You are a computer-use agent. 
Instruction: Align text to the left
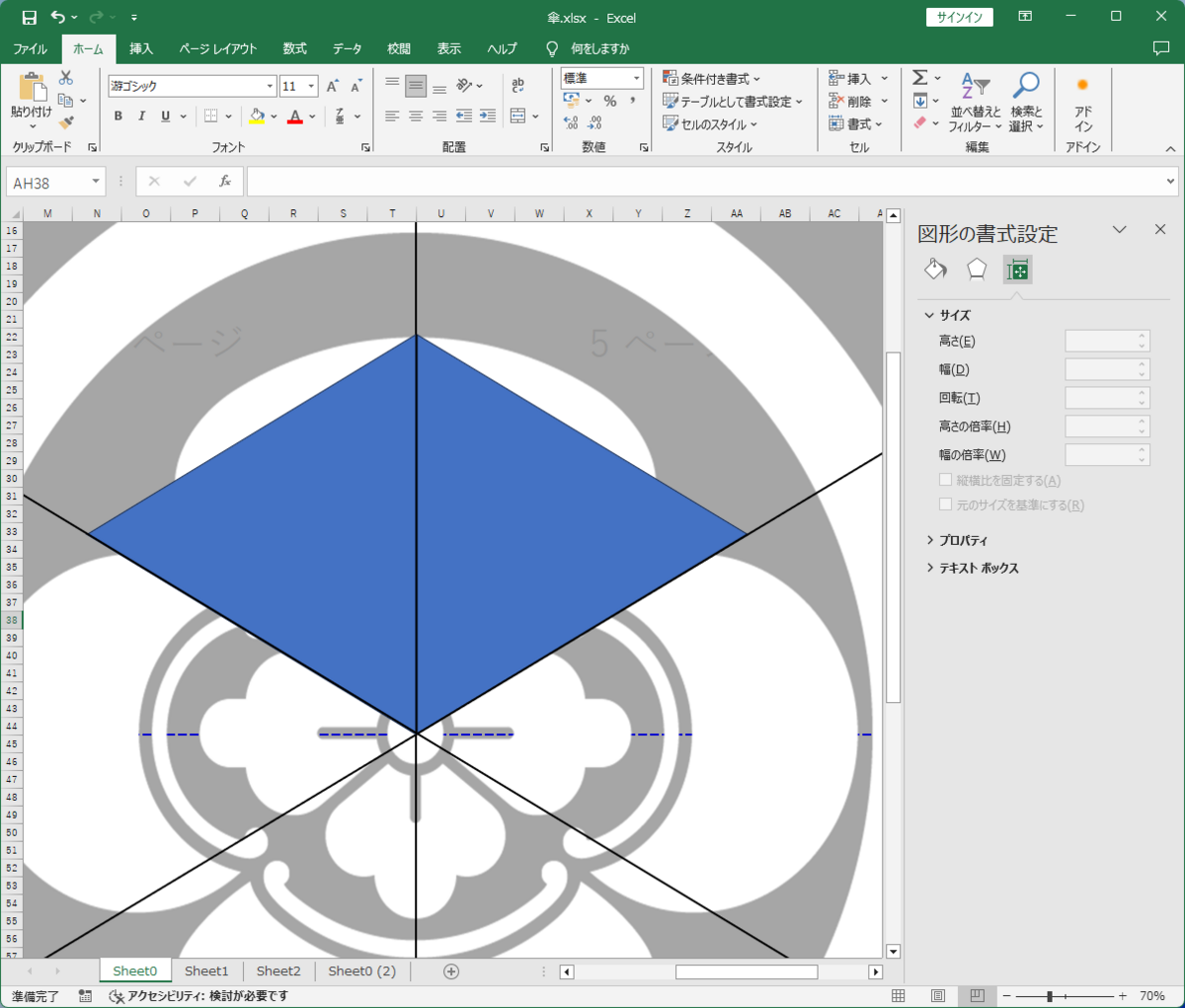pyautogui.click(x=392, y=116)
